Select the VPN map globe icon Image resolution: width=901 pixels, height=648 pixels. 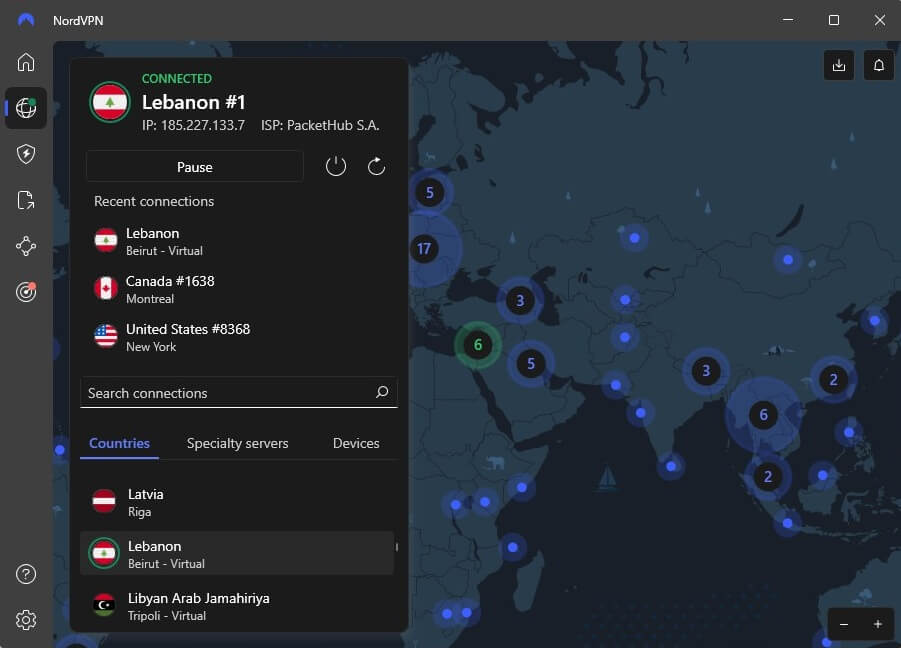tap(26, 108)
